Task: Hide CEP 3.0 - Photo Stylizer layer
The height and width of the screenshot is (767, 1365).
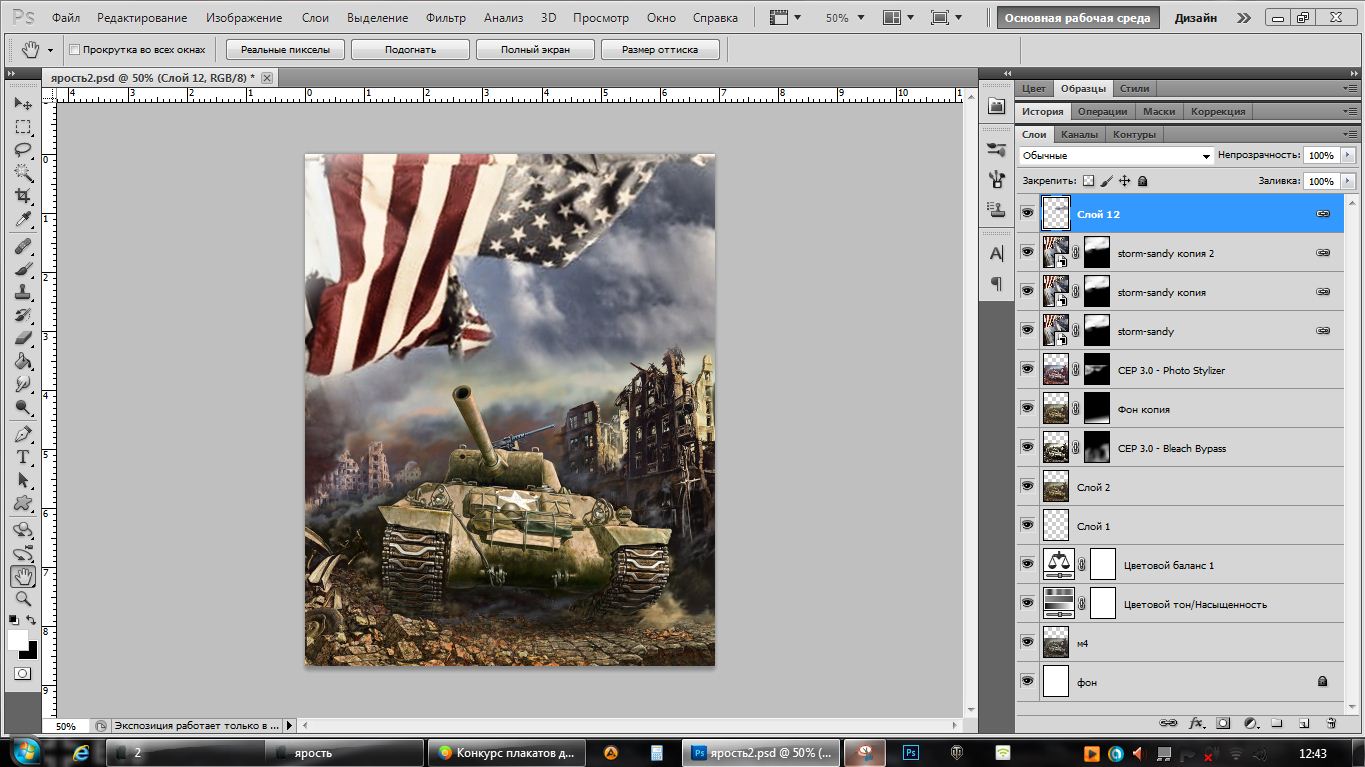Action: [x=1027, y=369]
